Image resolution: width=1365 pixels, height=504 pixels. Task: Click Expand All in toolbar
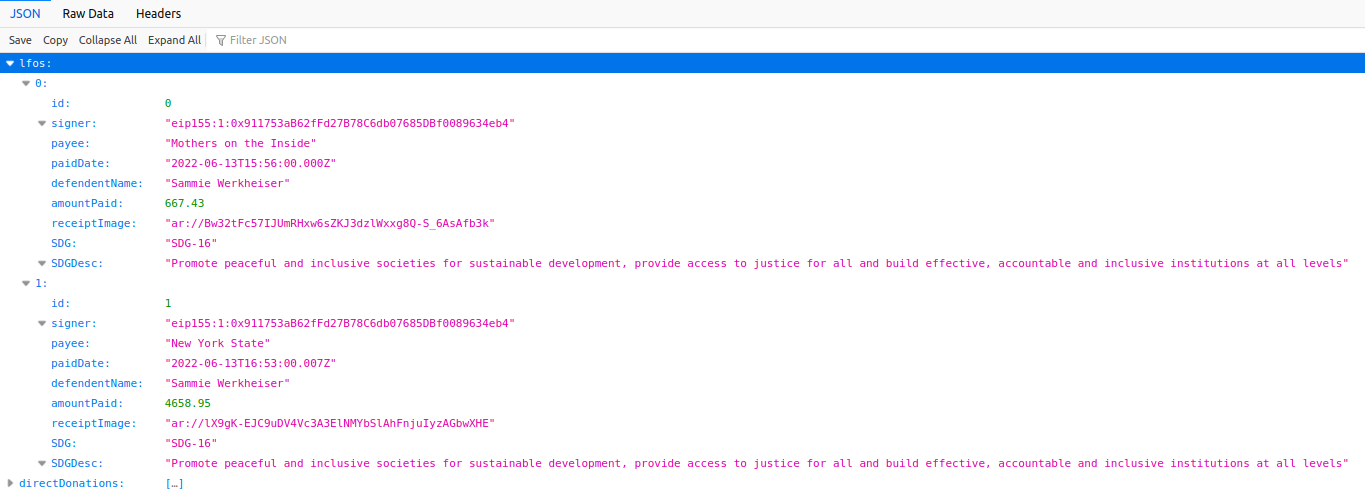coord(174,40)
